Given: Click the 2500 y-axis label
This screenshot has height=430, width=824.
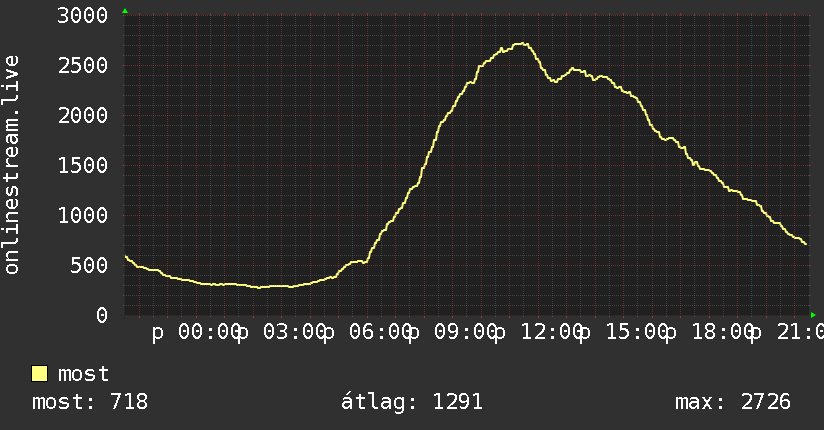Looking at the screenshot, I should [83, 66].
